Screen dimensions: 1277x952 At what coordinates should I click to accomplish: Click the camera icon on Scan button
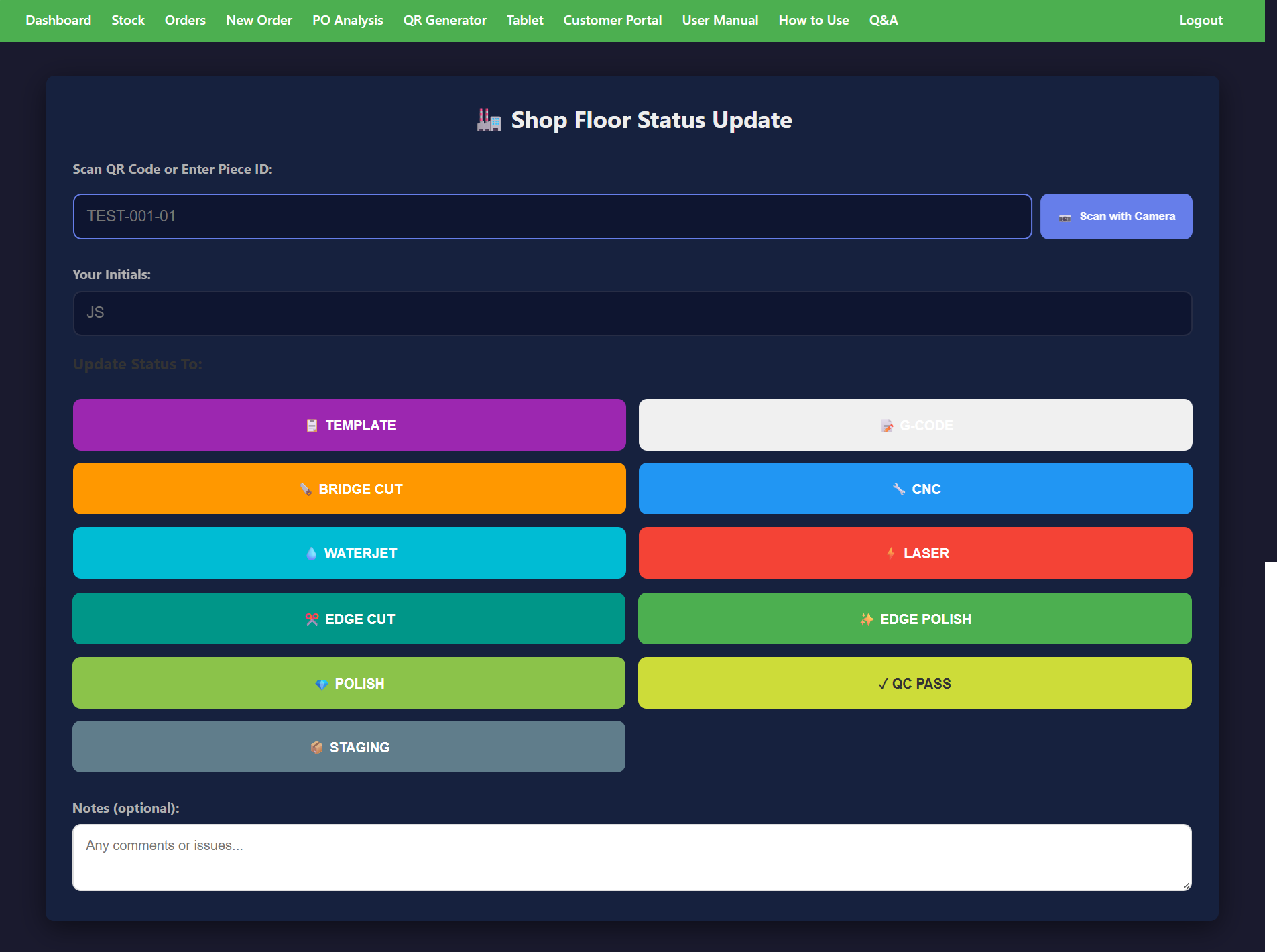[1065, 217]
